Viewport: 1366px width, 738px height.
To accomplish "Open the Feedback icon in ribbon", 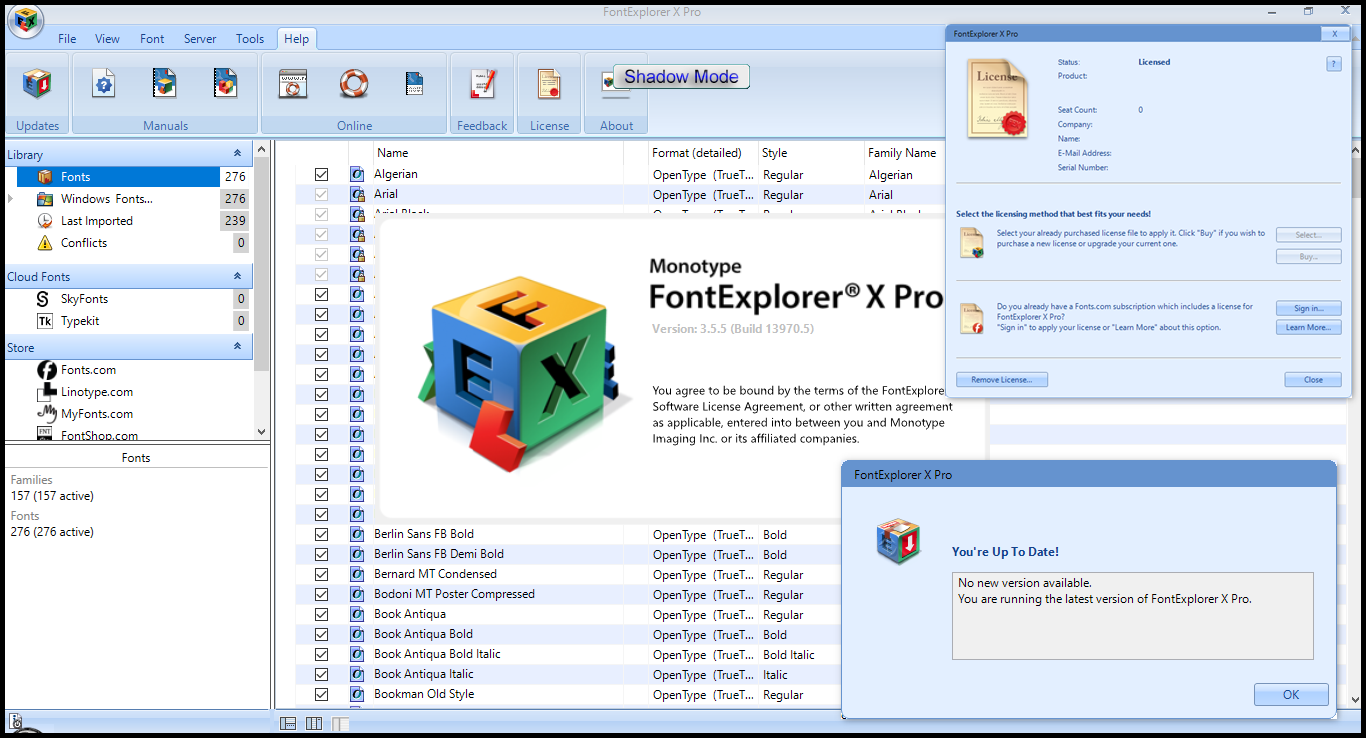I will [x=483, y=84].
